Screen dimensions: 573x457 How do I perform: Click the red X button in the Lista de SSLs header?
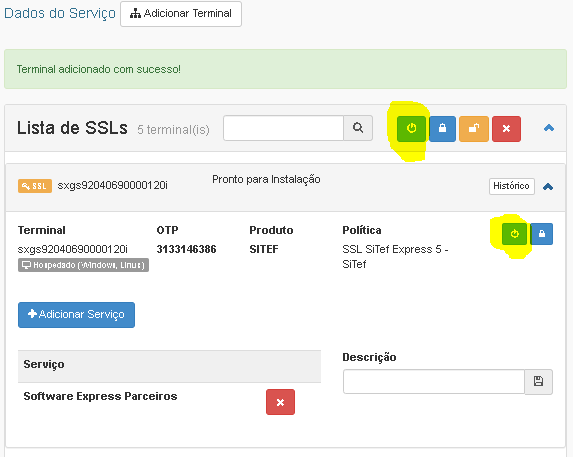[506, 129]
